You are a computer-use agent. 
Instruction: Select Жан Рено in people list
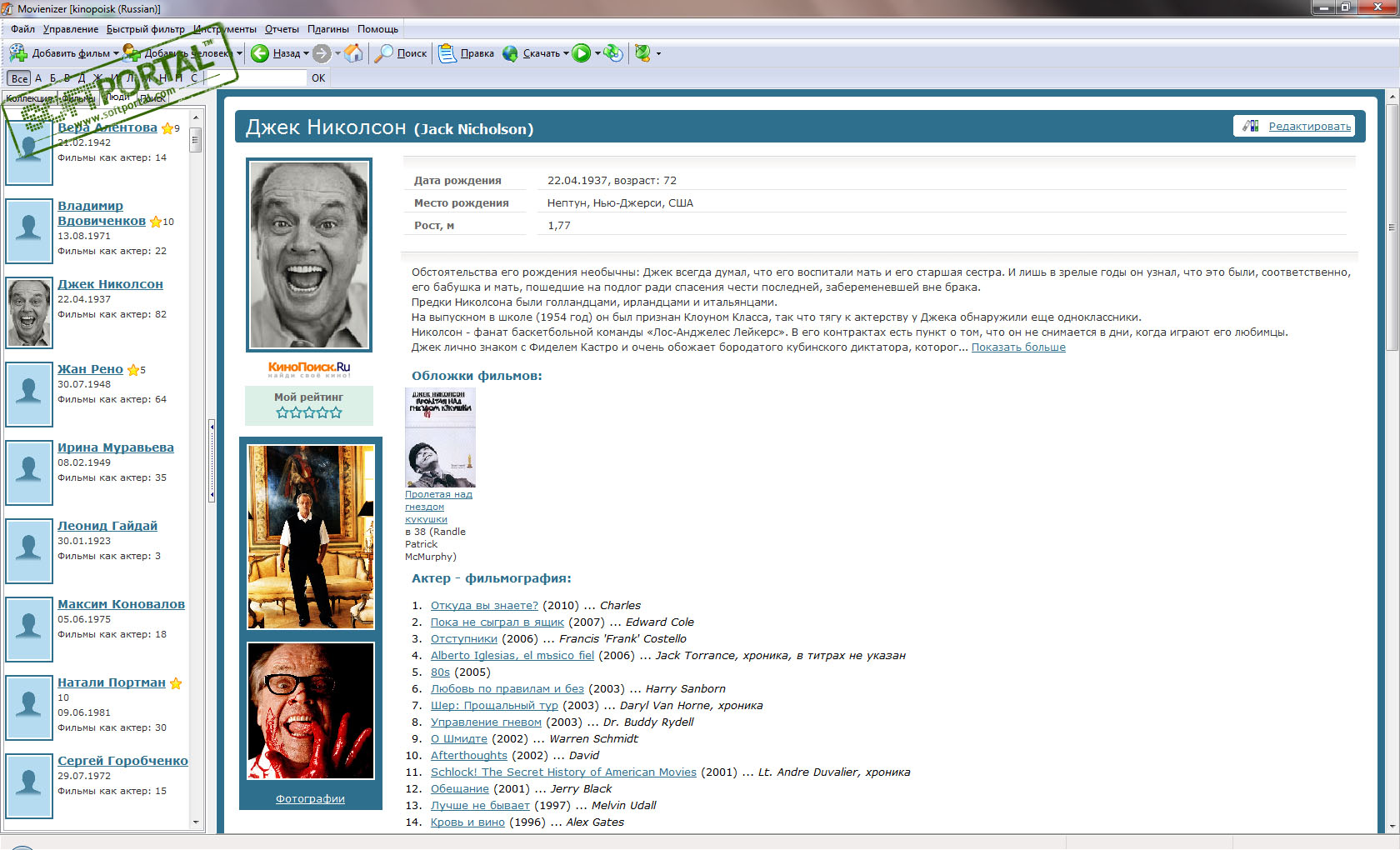click(90, 369)
